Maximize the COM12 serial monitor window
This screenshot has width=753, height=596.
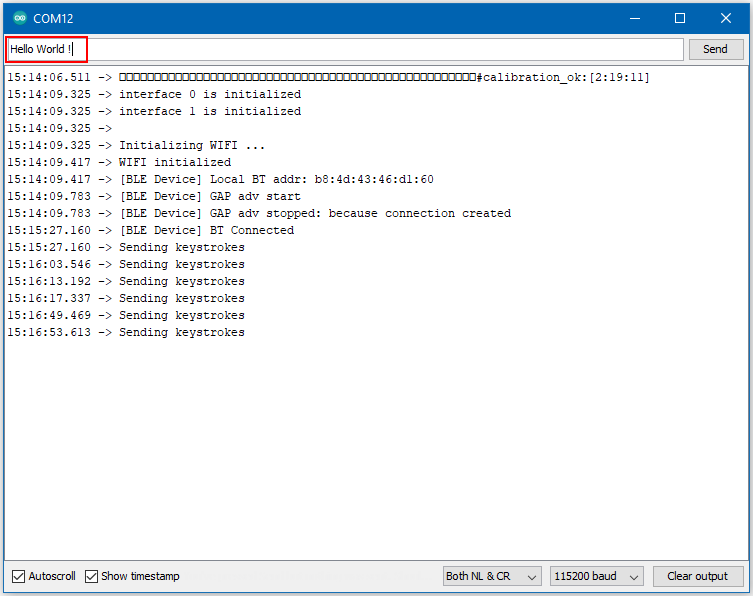click(x=680, y=18)
